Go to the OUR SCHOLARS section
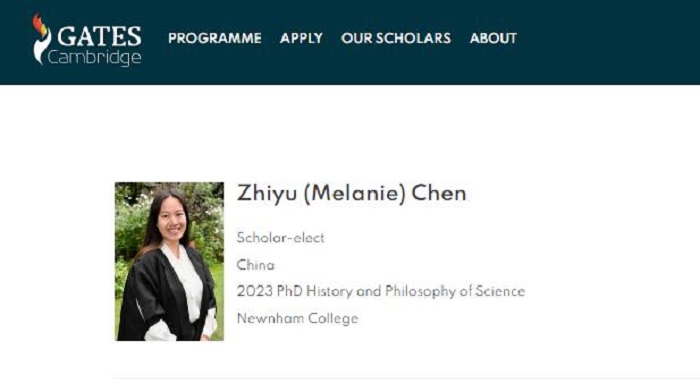The height and width of the screenshot is (384, 700). (396, 38)
